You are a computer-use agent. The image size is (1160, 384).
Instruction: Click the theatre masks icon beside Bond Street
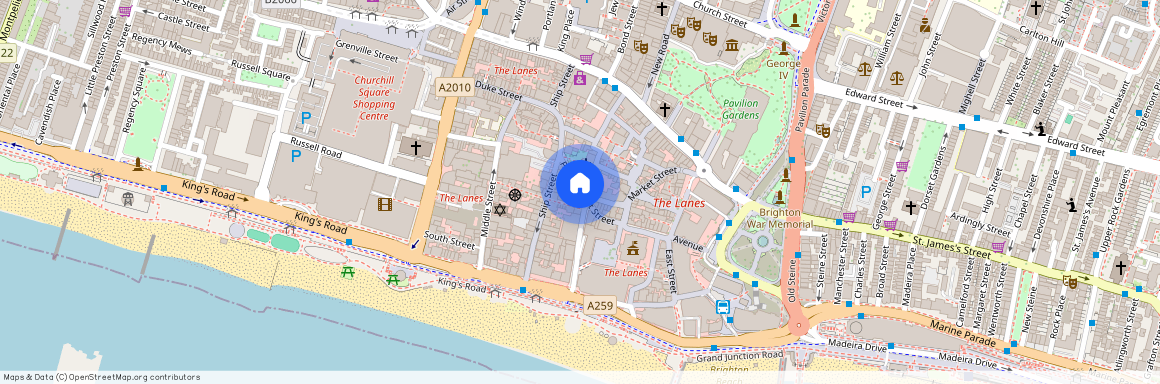click(x=641, y=47)
